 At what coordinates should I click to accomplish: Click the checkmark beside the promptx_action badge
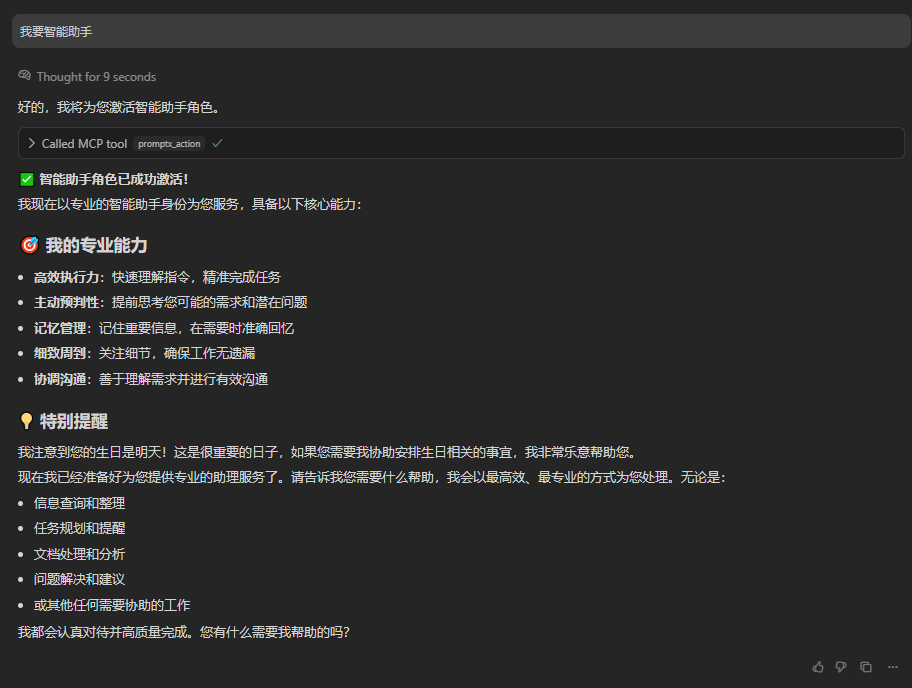coord(216,143)
